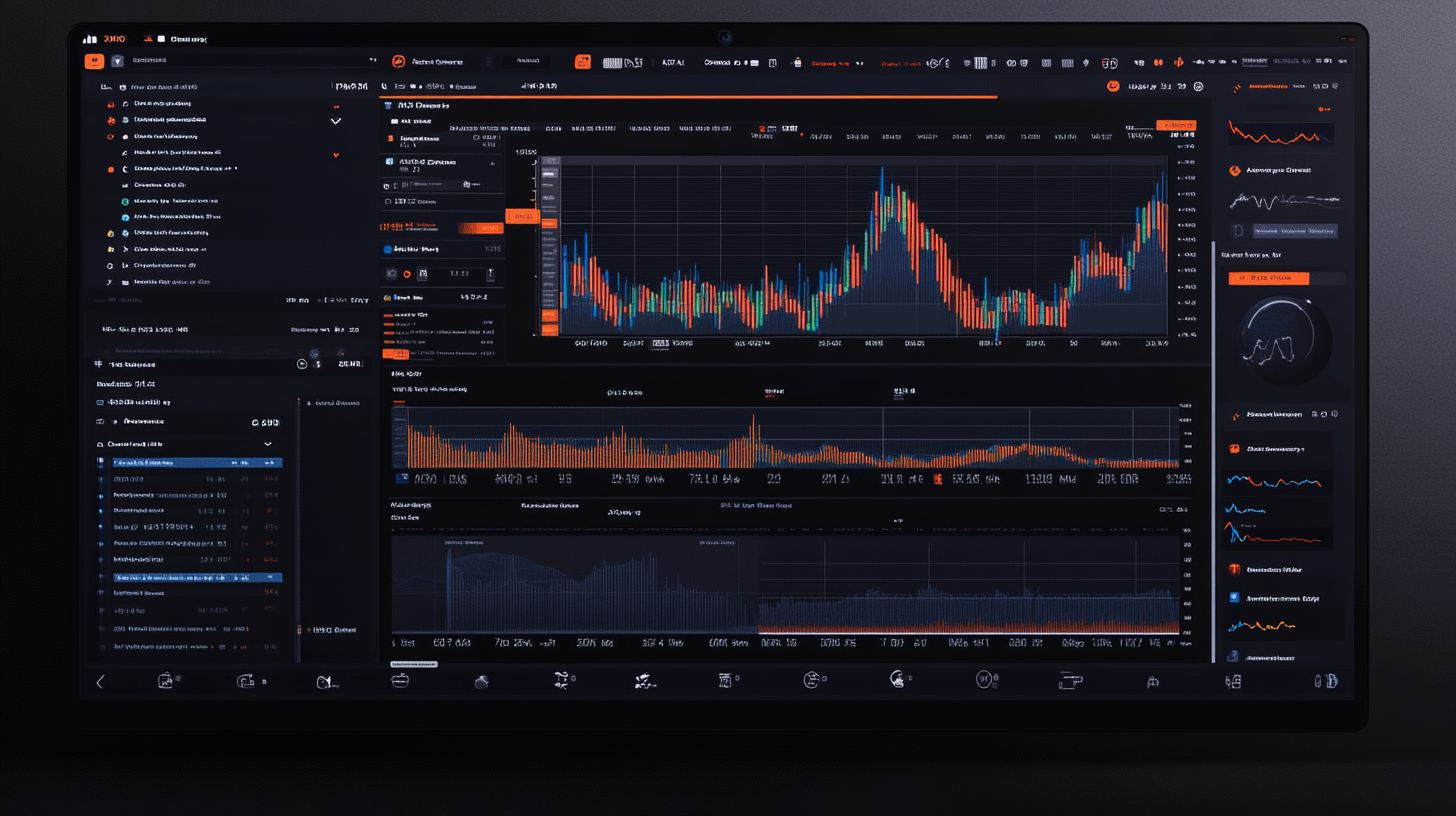Collapse the chevron in the lower-left portfolio section
This screenshot has width=1456, height=816.
[268, 443]
